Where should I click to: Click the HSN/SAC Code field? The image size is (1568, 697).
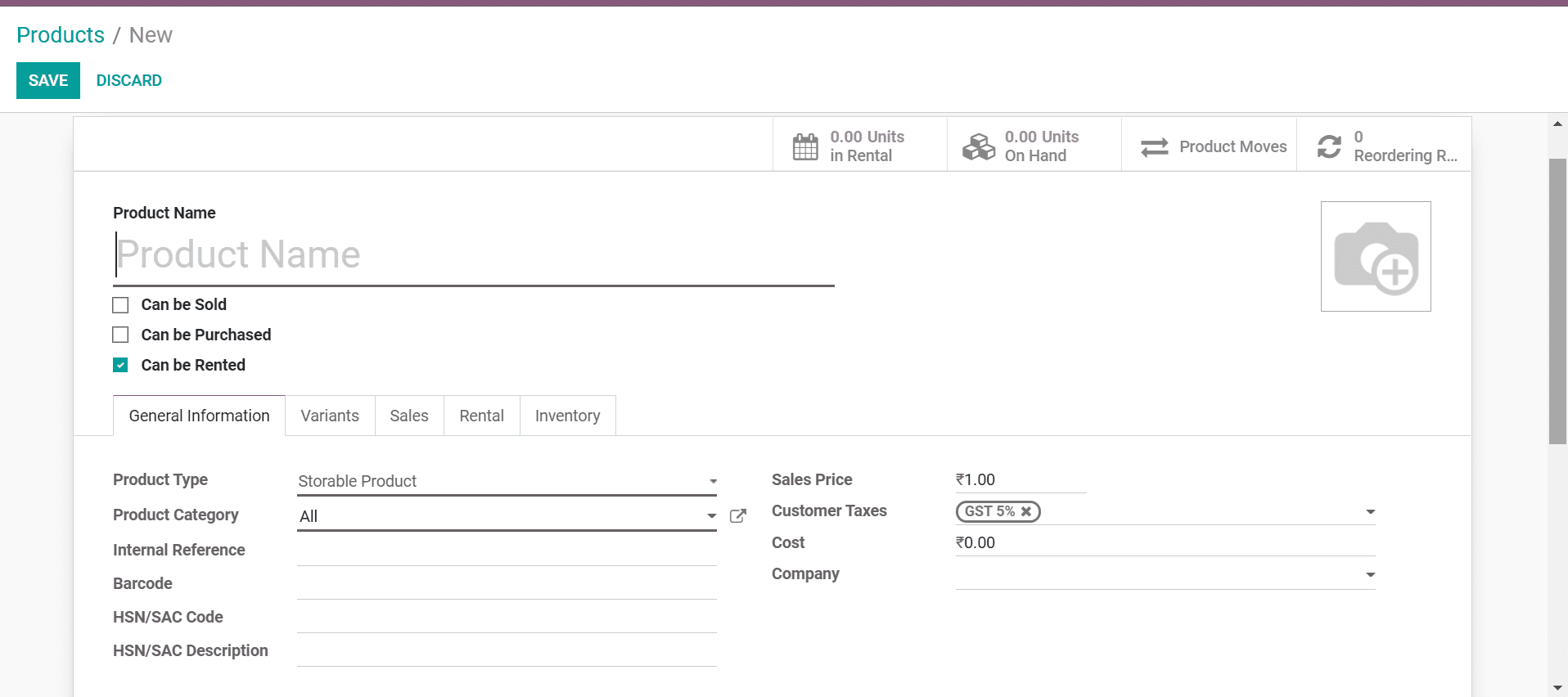(507, 618)
